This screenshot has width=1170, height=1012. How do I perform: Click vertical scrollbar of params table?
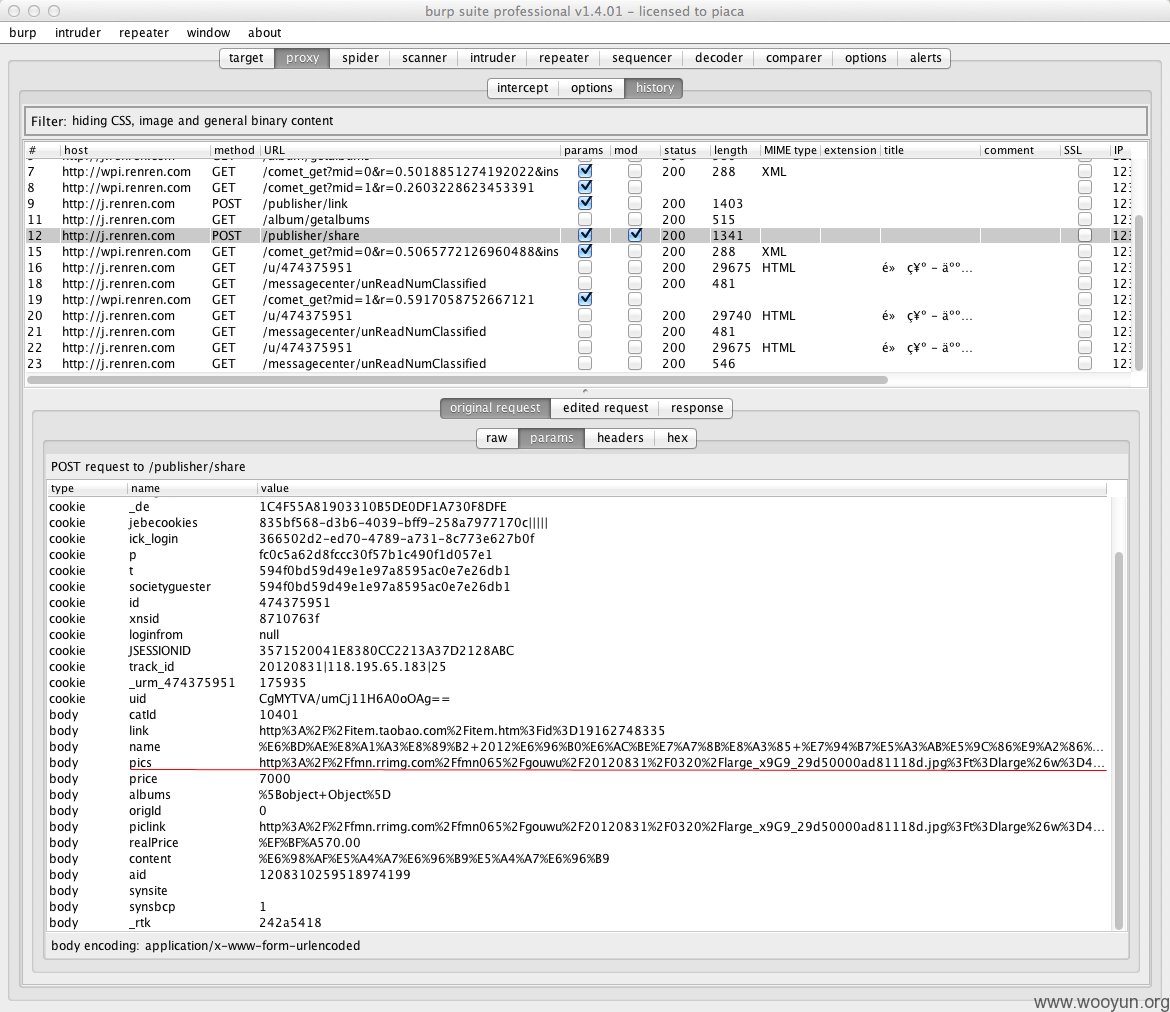coord(1119,740)
